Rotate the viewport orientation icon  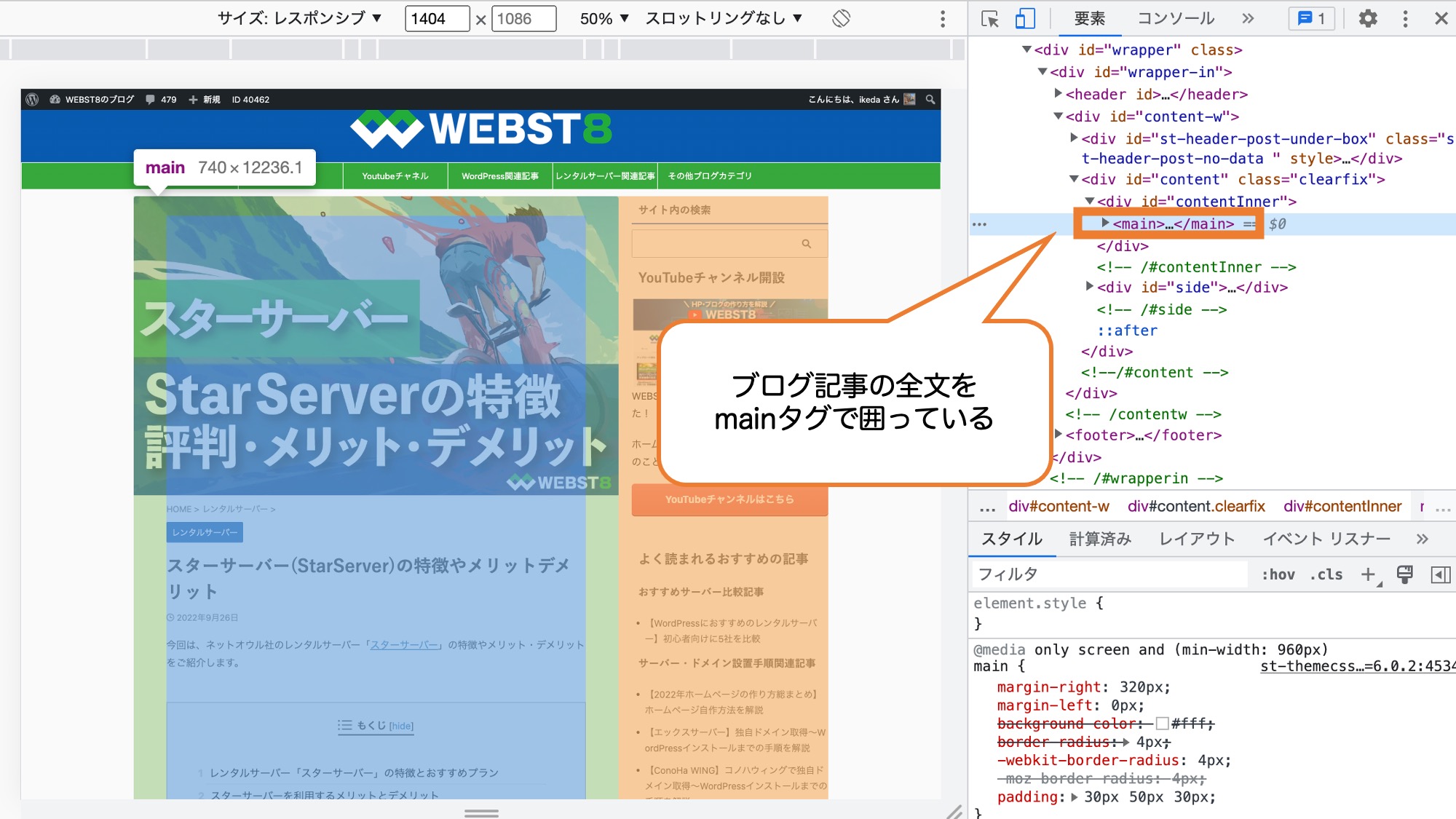pyautogui.click(x=841, y=19)
